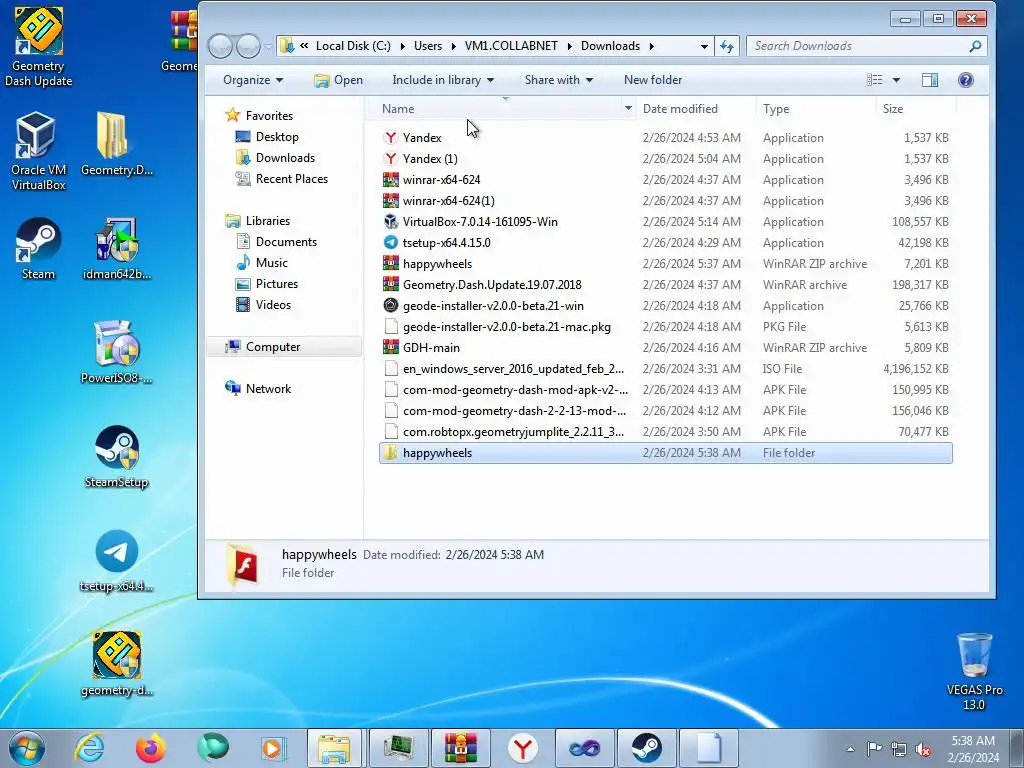Screen dimensions: 1024x768
Task: Open Name column filter dropdown arrow
Action: point(628,108)
